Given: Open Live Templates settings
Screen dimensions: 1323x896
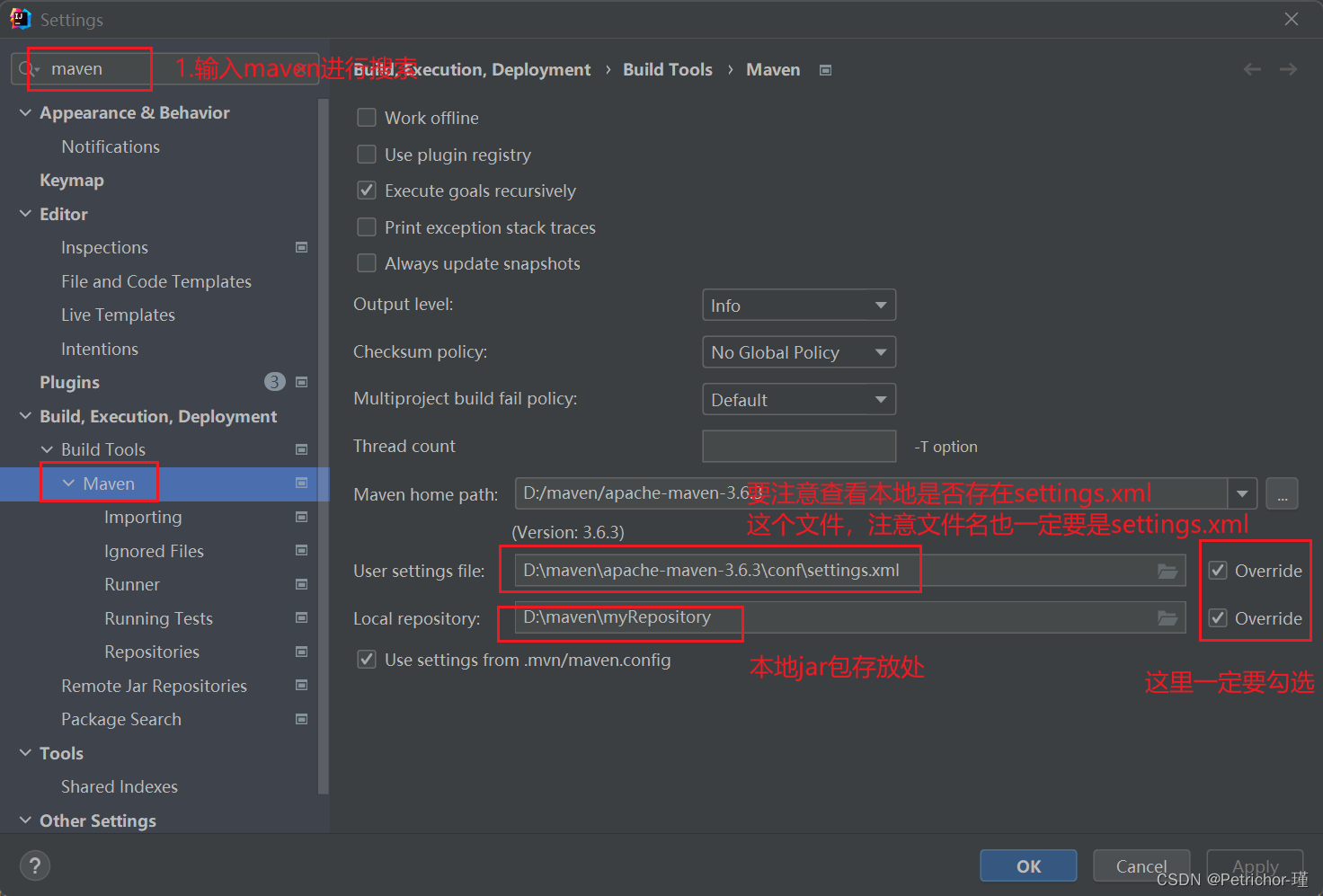Looking at the screenshot, I should point(118,315).
